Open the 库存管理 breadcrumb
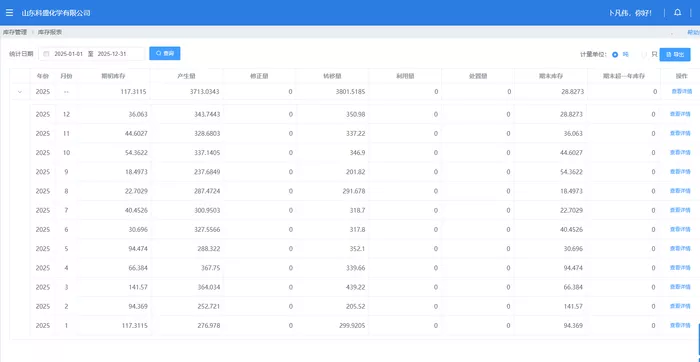 pyautogui.click(x=15, y=32)
